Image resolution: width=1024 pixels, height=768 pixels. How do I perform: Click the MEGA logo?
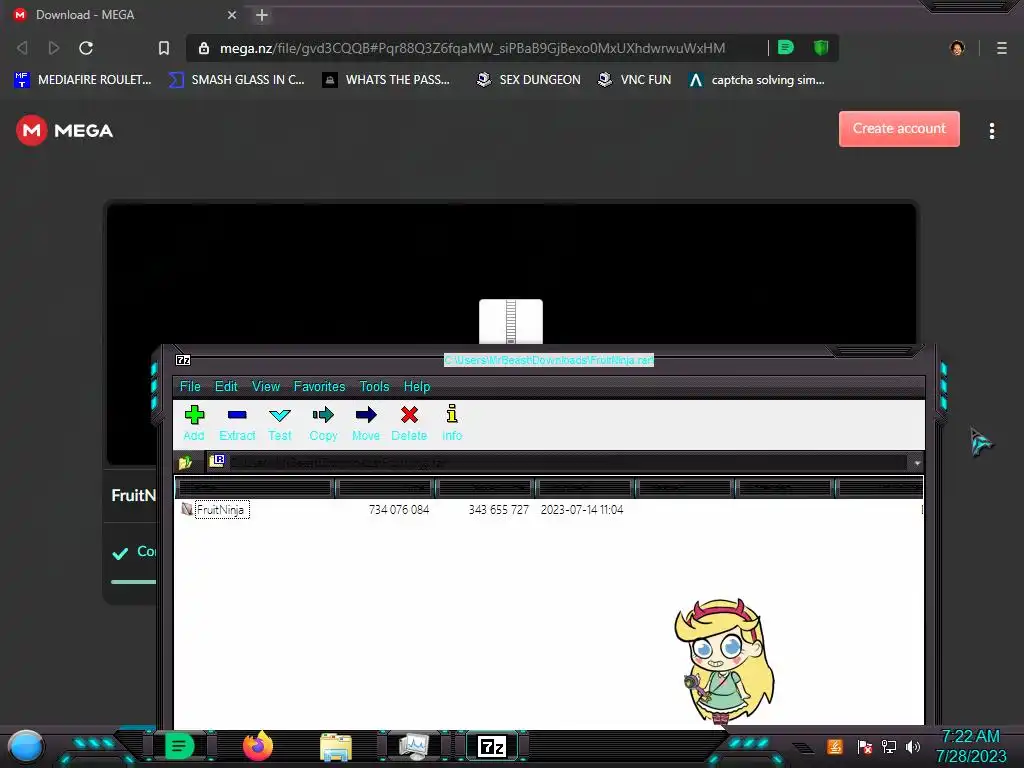pos(64,131)
